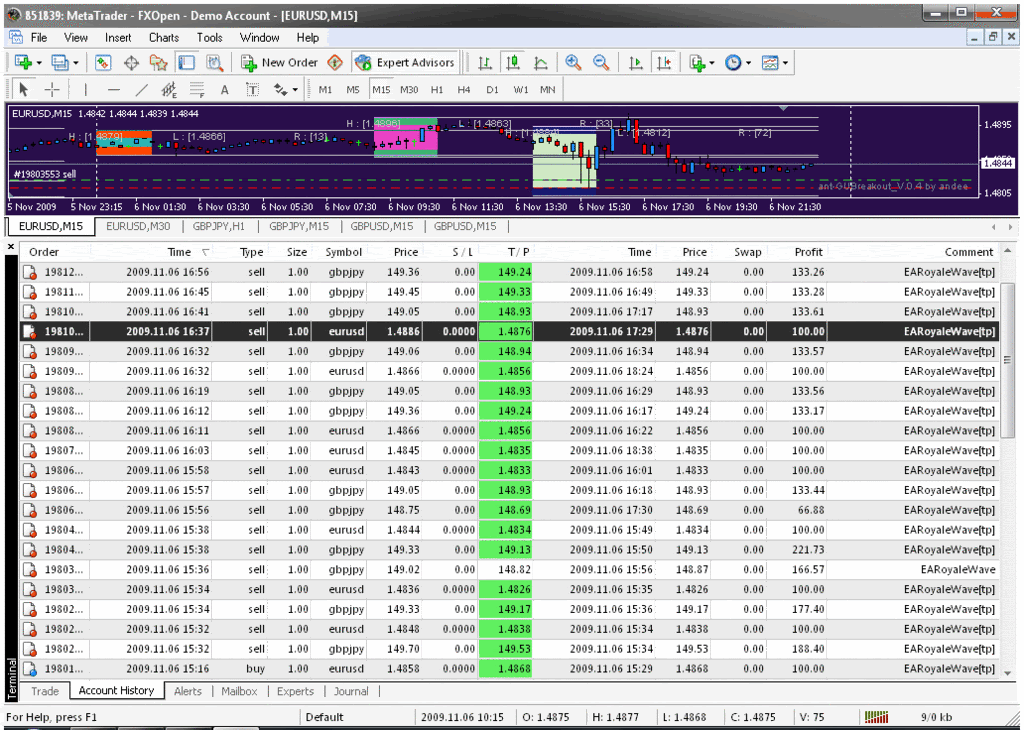The image size is (1024, 730).
Task: Show the Navigator panel via the star-folder icon
Action: pos(159,63)
